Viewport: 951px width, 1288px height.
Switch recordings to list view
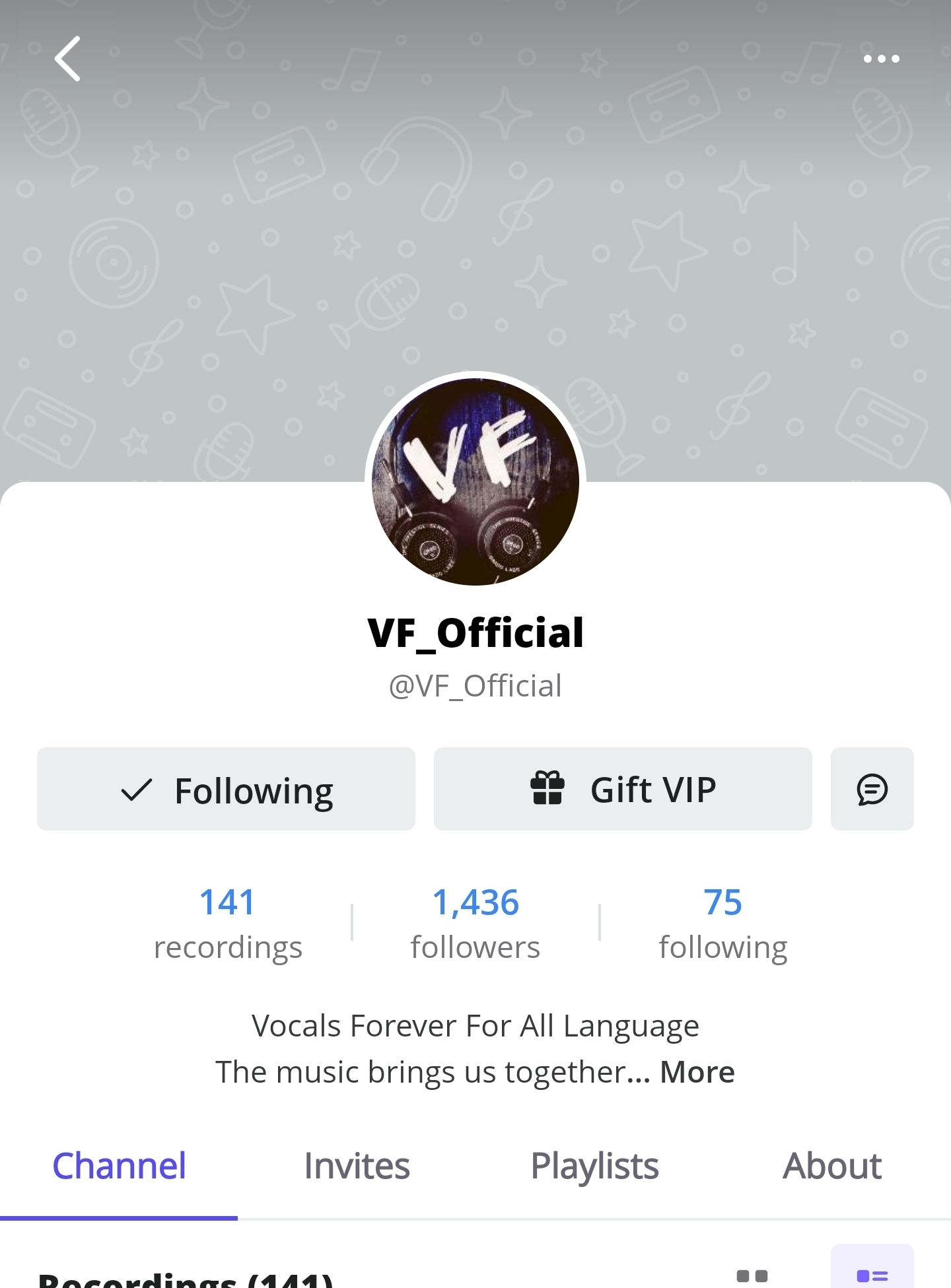[x=872, y=1274]
